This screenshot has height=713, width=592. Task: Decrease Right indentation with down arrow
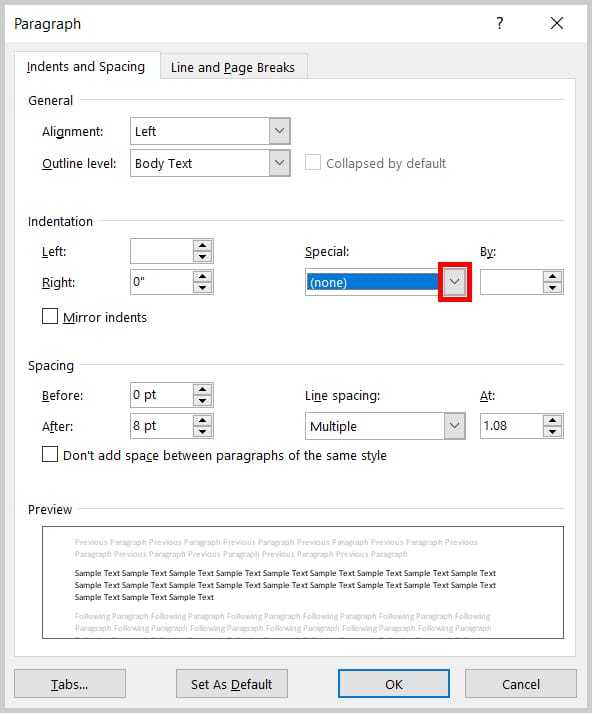click(x=202, y=287)
